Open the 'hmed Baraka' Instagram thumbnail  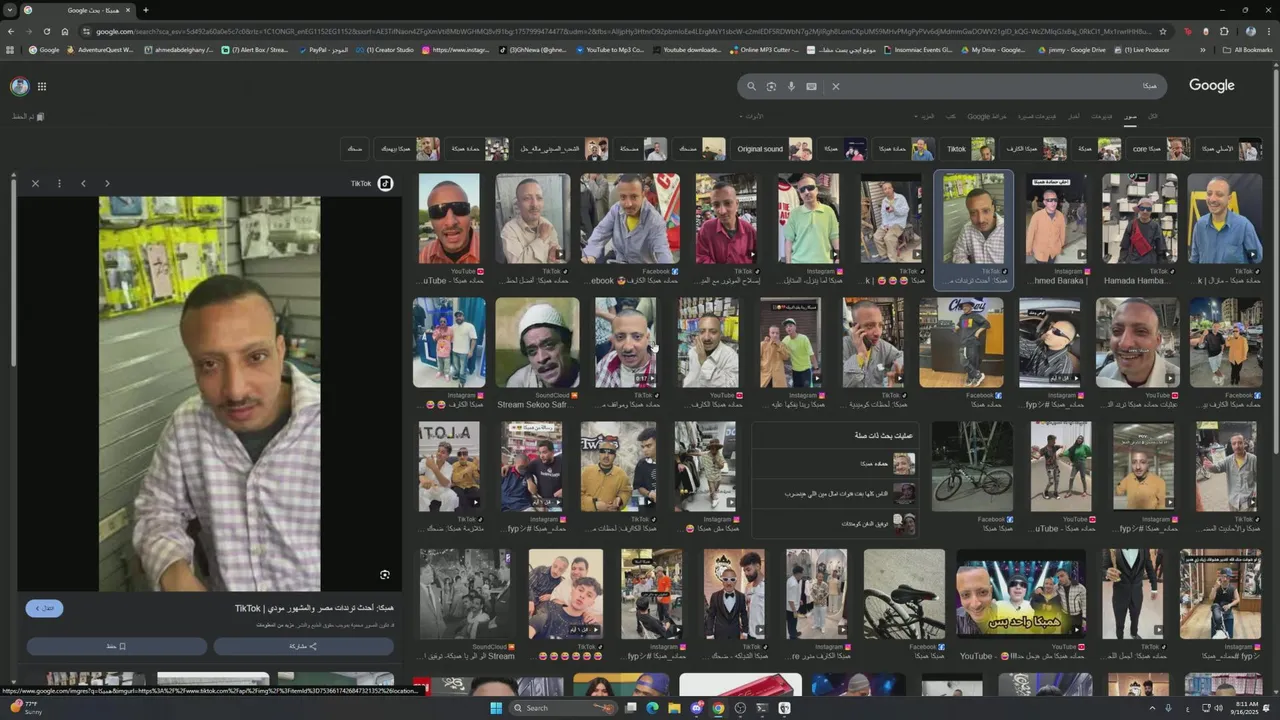[1055, 218]
